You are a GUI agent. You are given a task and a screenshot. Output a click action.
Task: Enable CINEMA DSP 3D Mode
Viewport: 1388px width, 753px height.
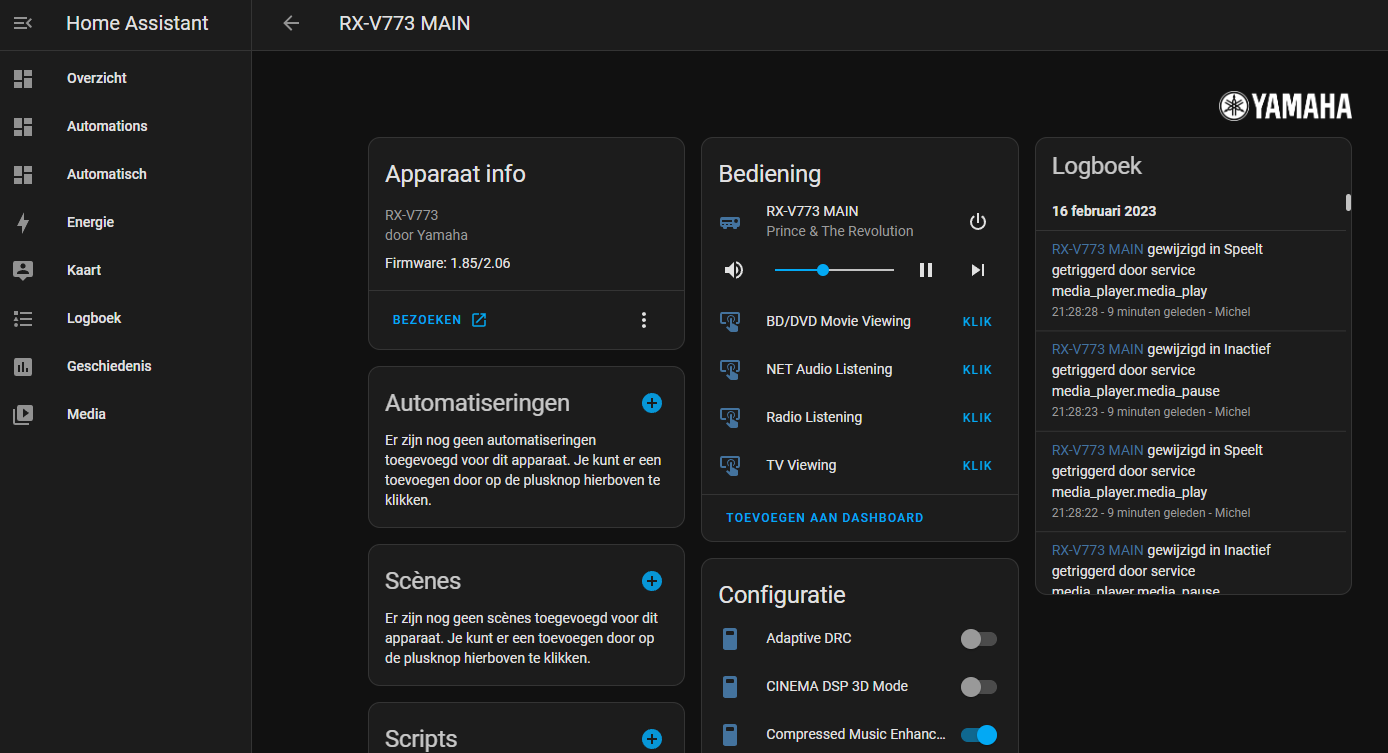tap(978, 686)
